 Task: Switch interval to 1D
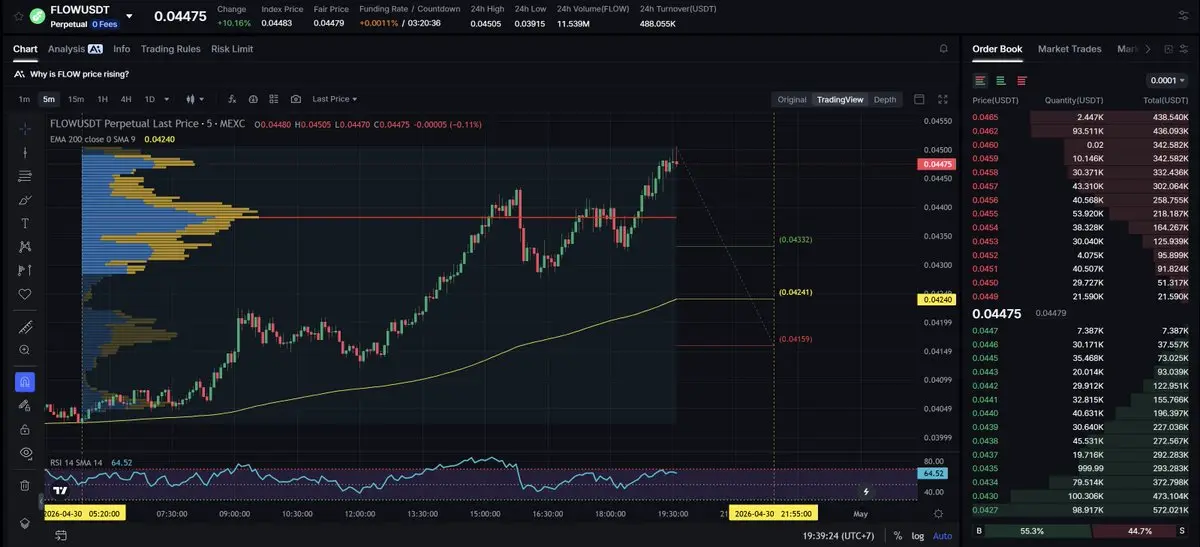[150, 99]
